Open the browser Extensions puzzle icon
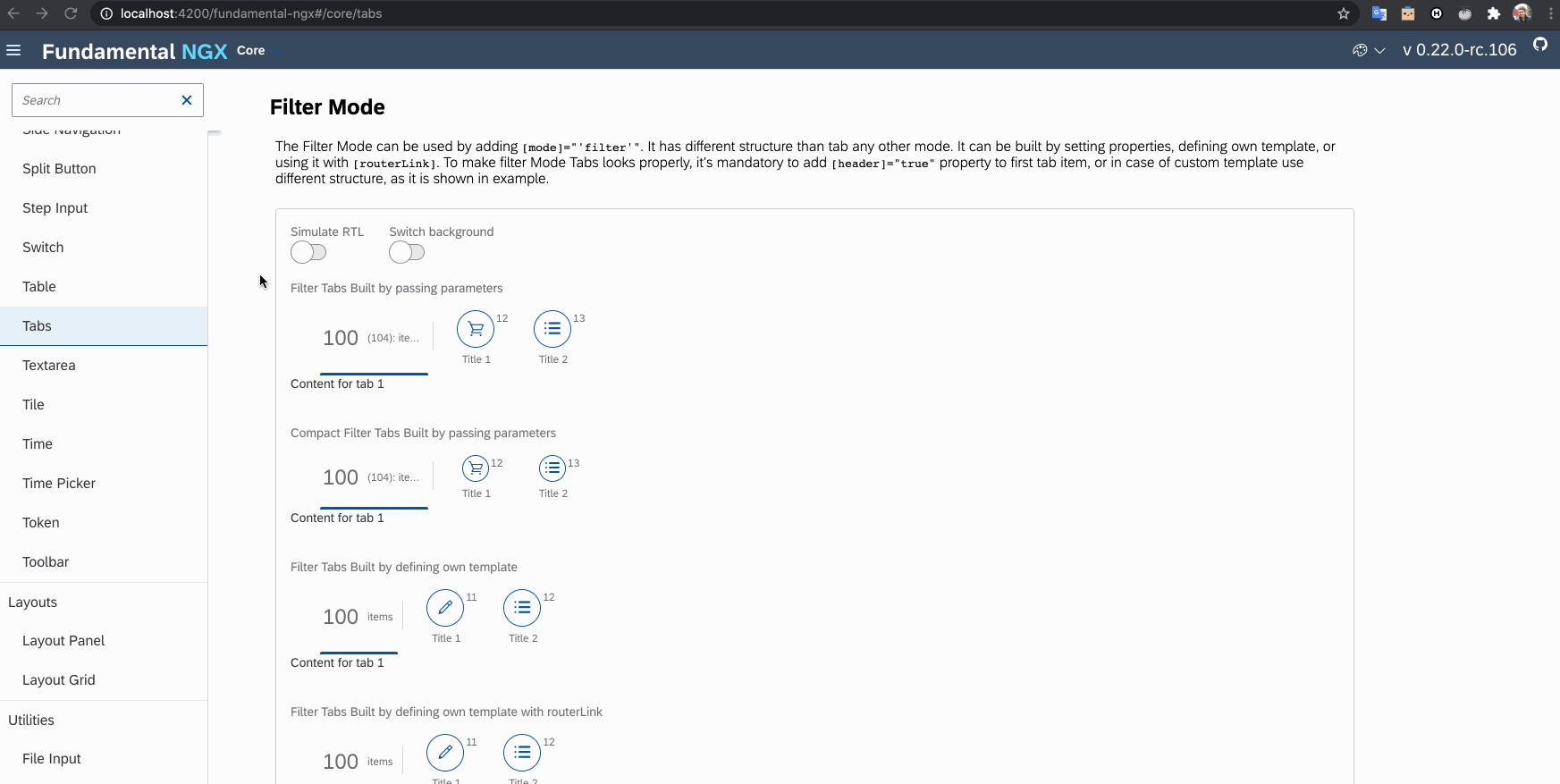The width and height of the screenshot is (1560, 784). click(1493, 13)
